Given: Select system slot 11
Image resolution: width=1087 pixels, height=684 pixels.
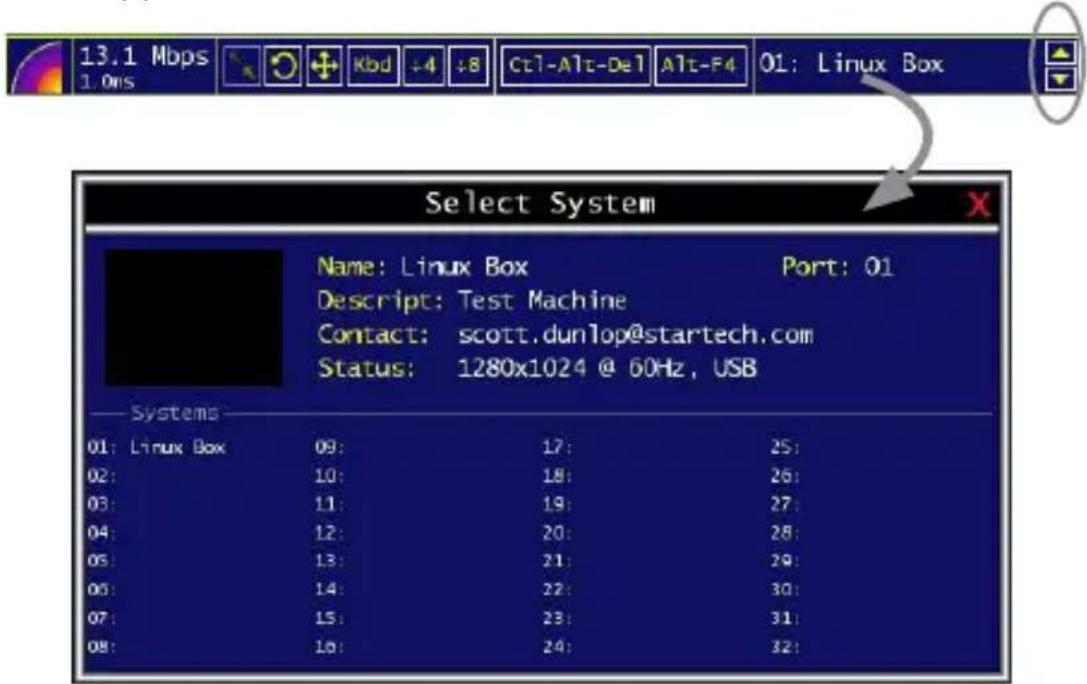Looking at the screenshot, I should (x=329, y=504).
